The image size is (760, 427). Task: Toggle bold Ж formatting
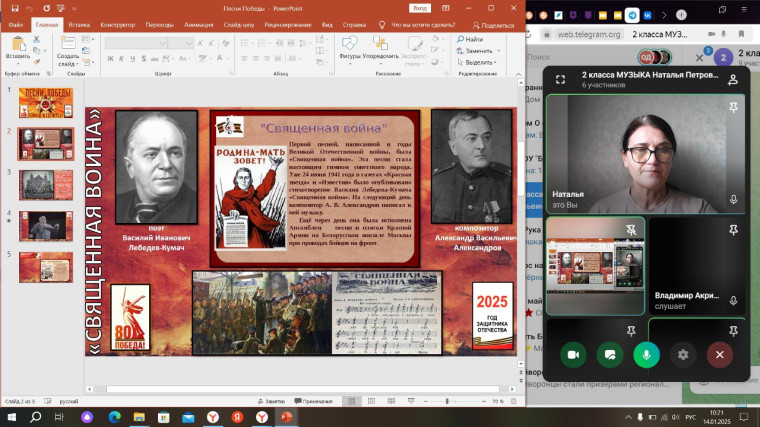[x=110, y=59]
